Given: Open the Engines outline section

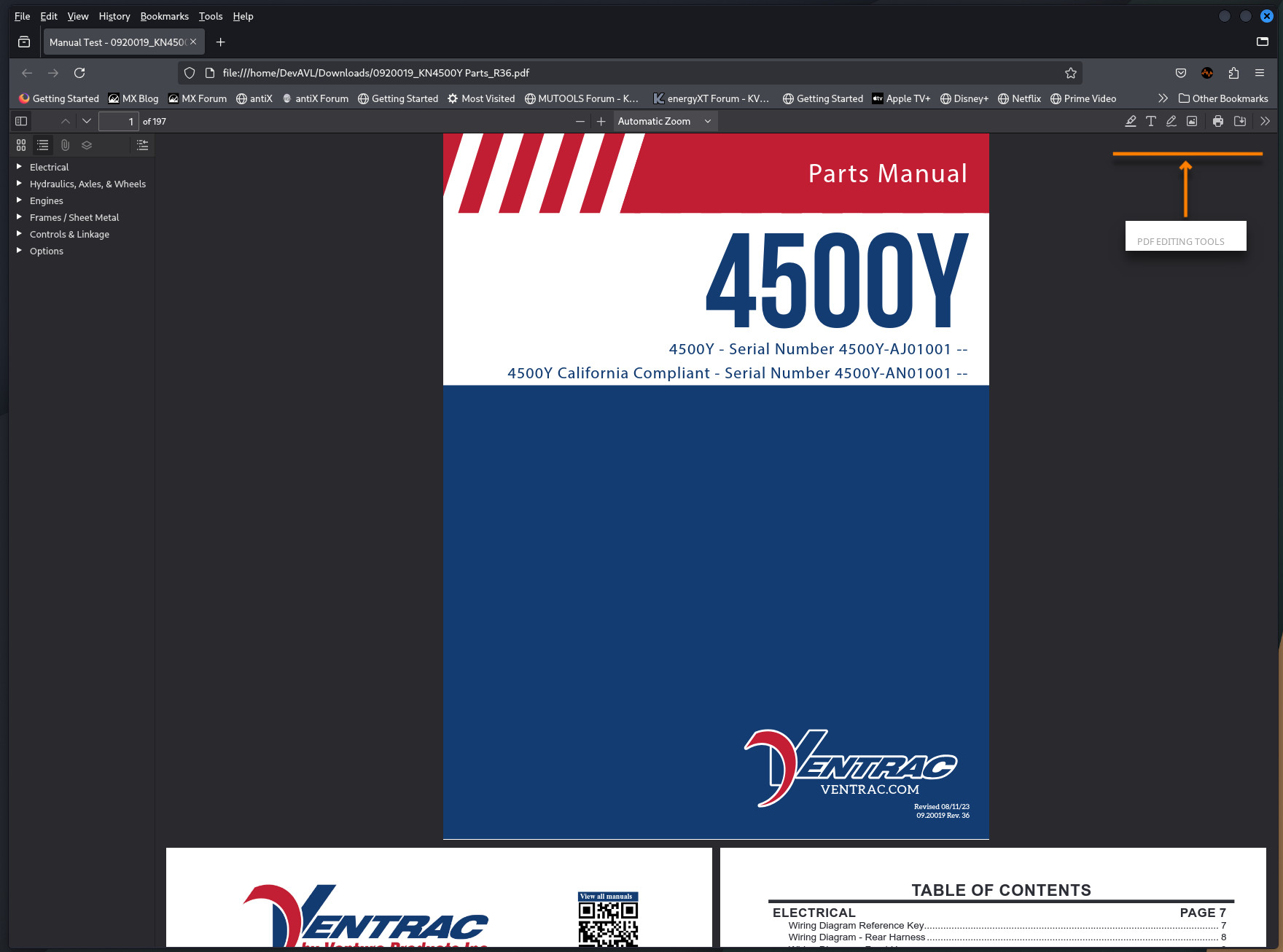Looking at the screenshot, I should pos(46,200).
